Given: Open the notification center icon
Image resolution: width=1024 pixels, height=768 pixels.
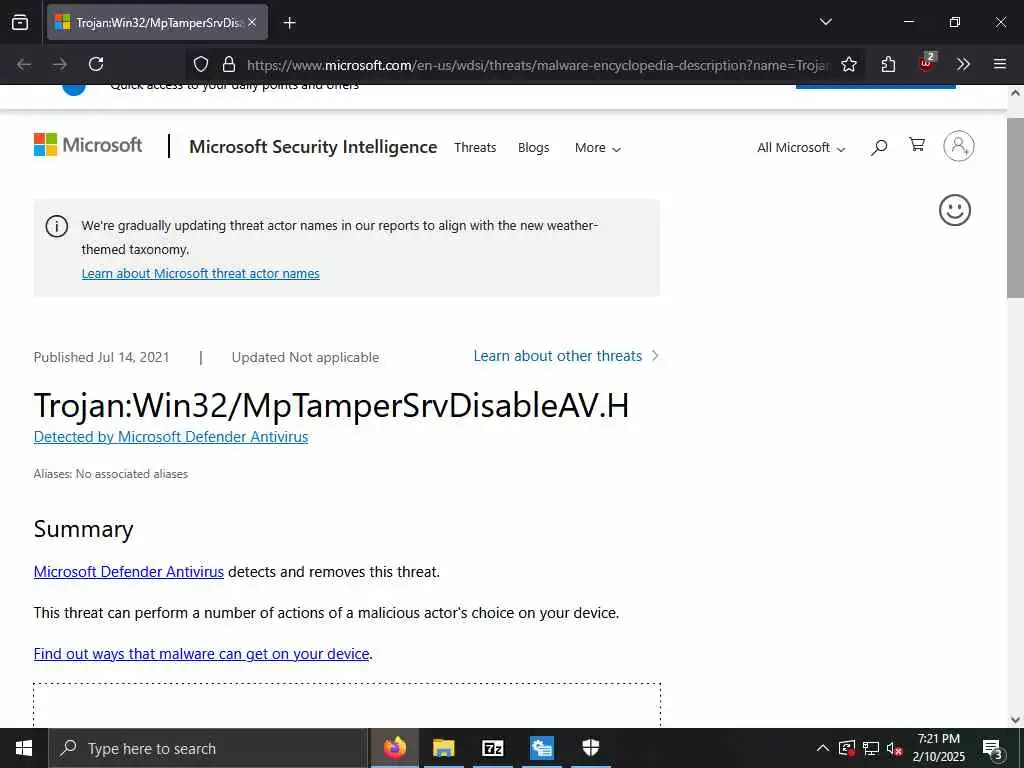Looking at the screenshot, I should (x=993, y=749).
